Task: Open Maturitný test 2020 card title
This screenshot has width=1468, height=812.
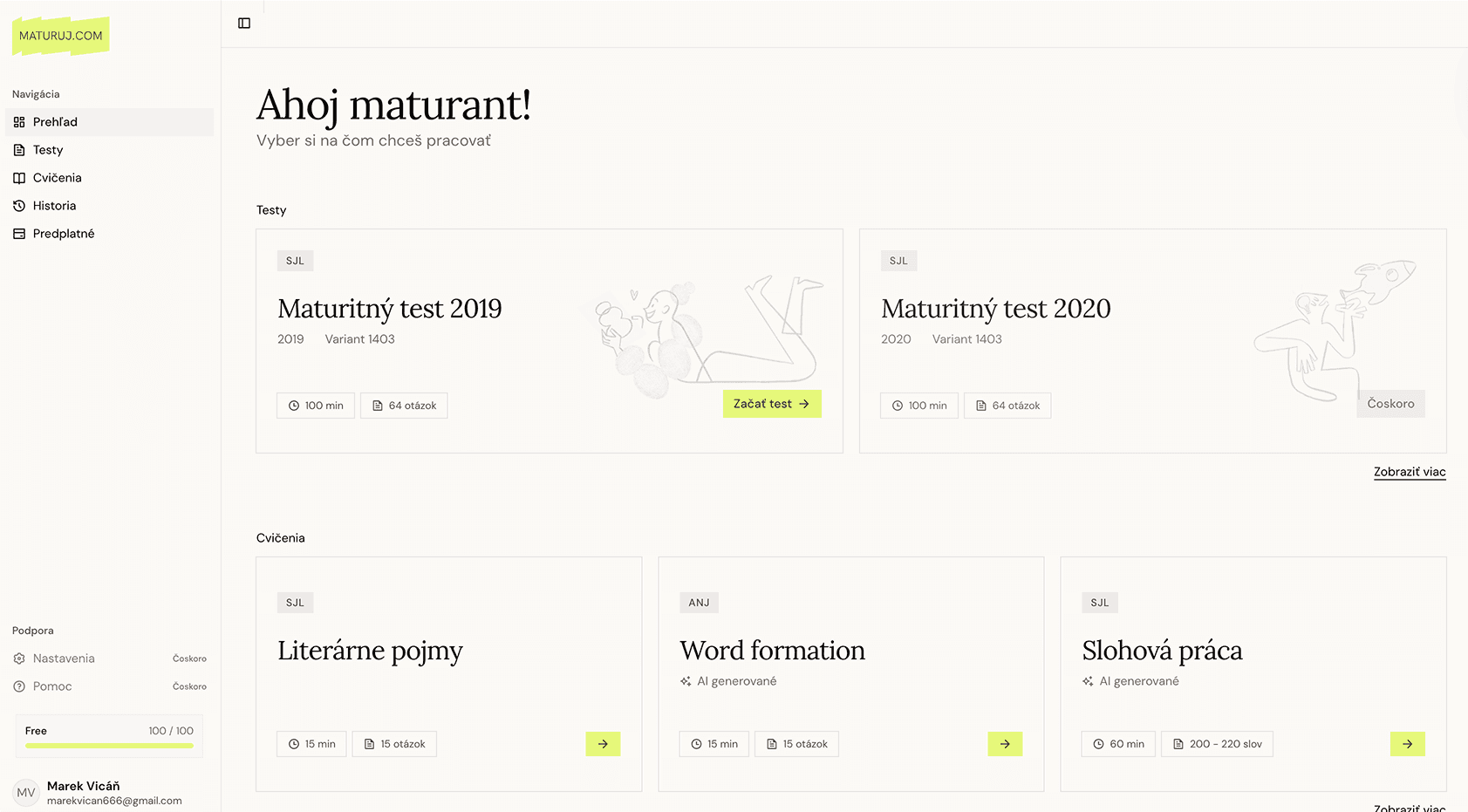Action: tap(995, 309)
